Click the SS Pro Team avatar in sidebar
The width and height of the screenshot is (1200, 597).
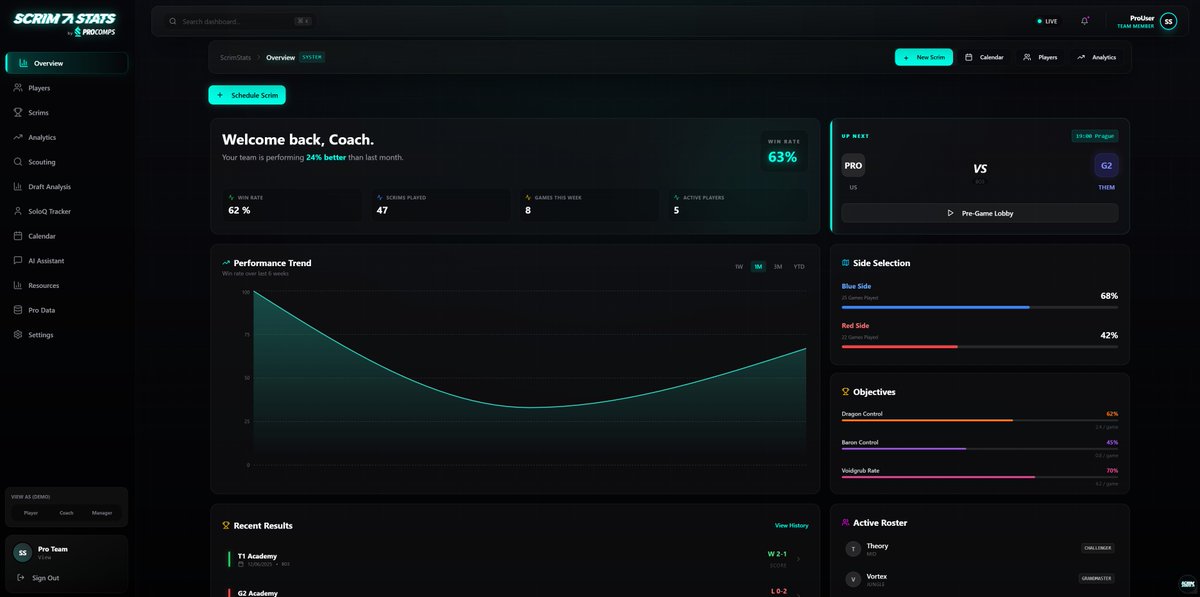[22, 552]
